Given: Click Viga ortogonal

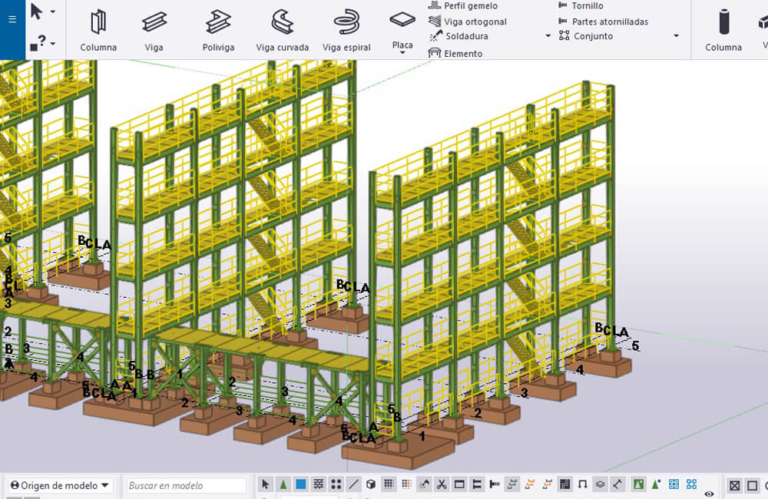Looking at the screenshot, I should (467, 22).
